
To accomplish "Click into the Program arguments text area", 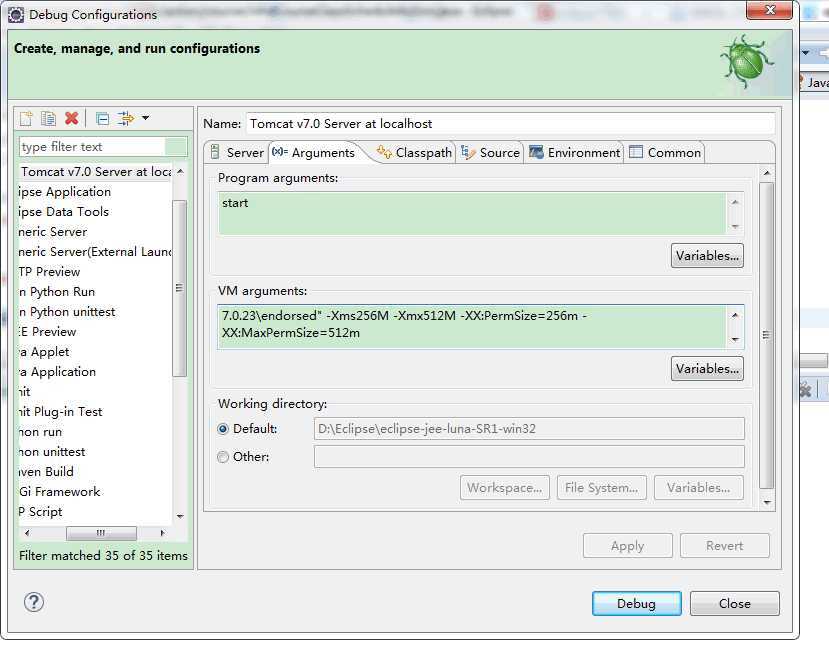I will click(x=472, y=214).
